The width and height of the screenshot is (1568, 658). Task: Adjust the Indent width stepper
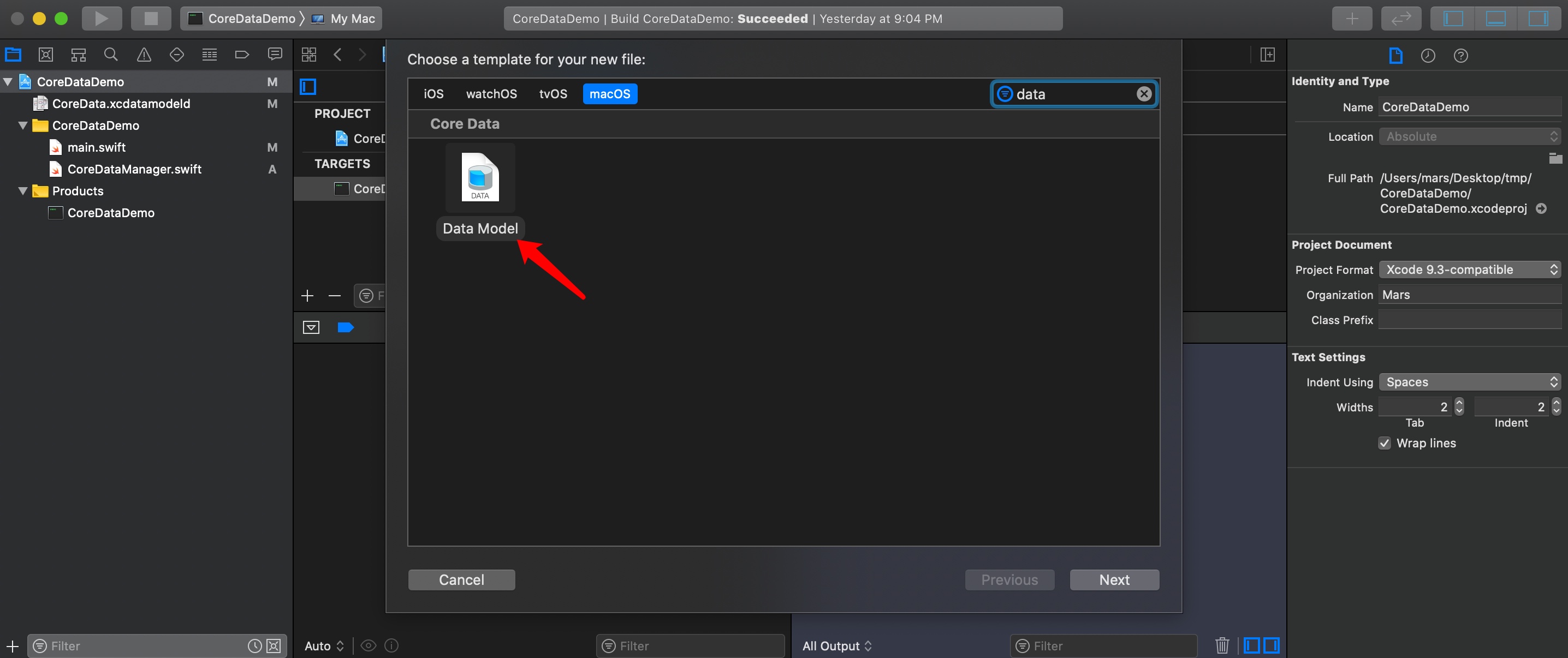pyautogui.click(x=1557, y=406)
